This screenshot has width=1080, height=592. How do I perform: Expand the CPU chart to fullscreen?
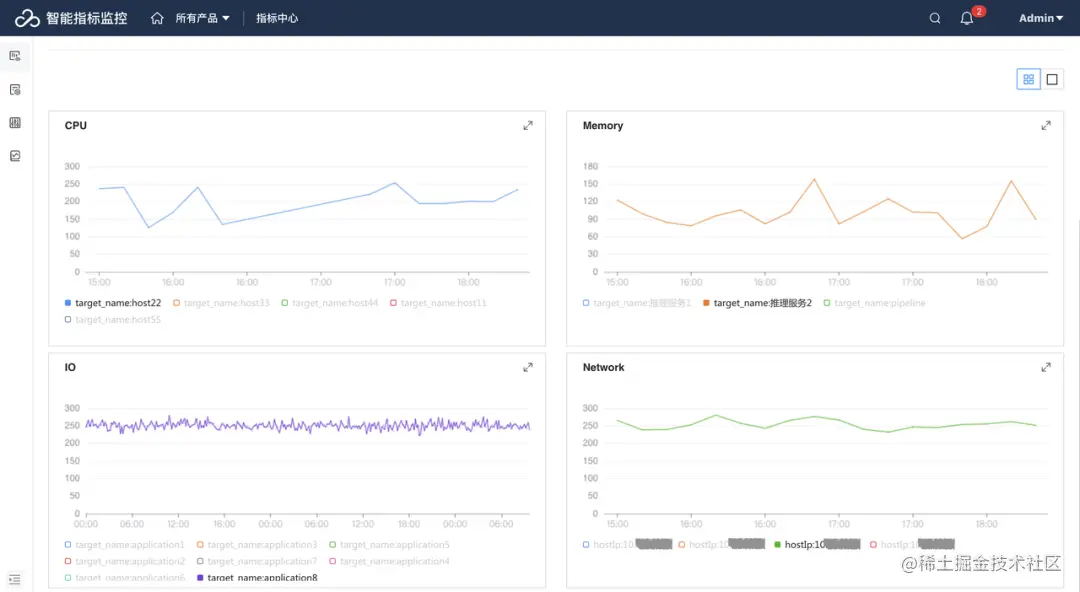pos(528,125)
